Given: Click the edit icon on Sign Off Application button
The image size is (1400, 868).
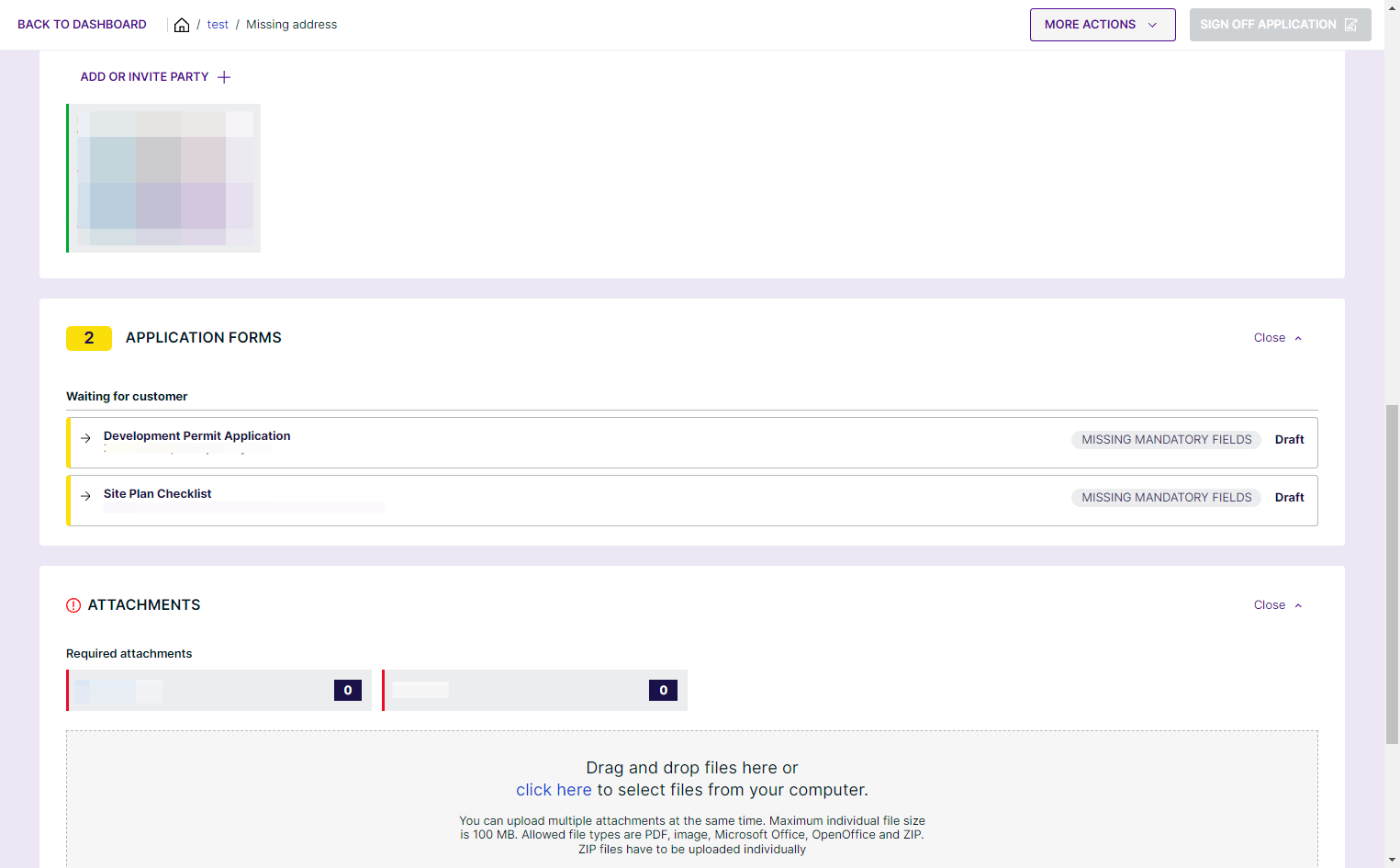Looking at the screenshot, I should [x=1351, y=25].
